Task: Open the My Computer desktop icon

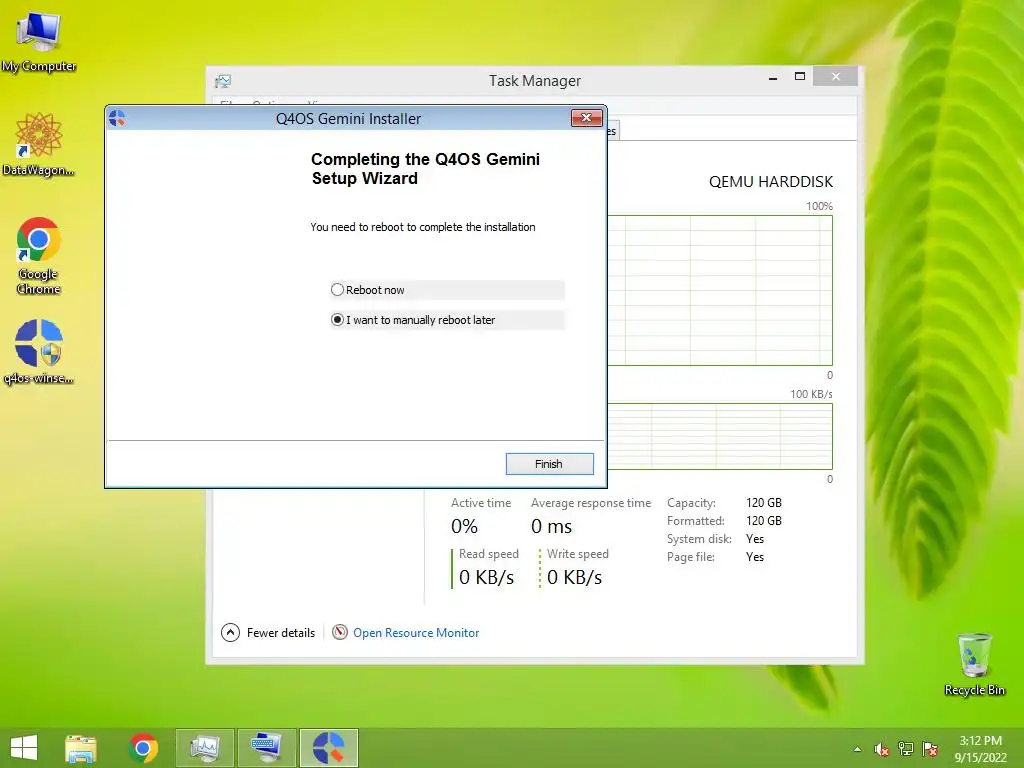Action: point(39,42)
